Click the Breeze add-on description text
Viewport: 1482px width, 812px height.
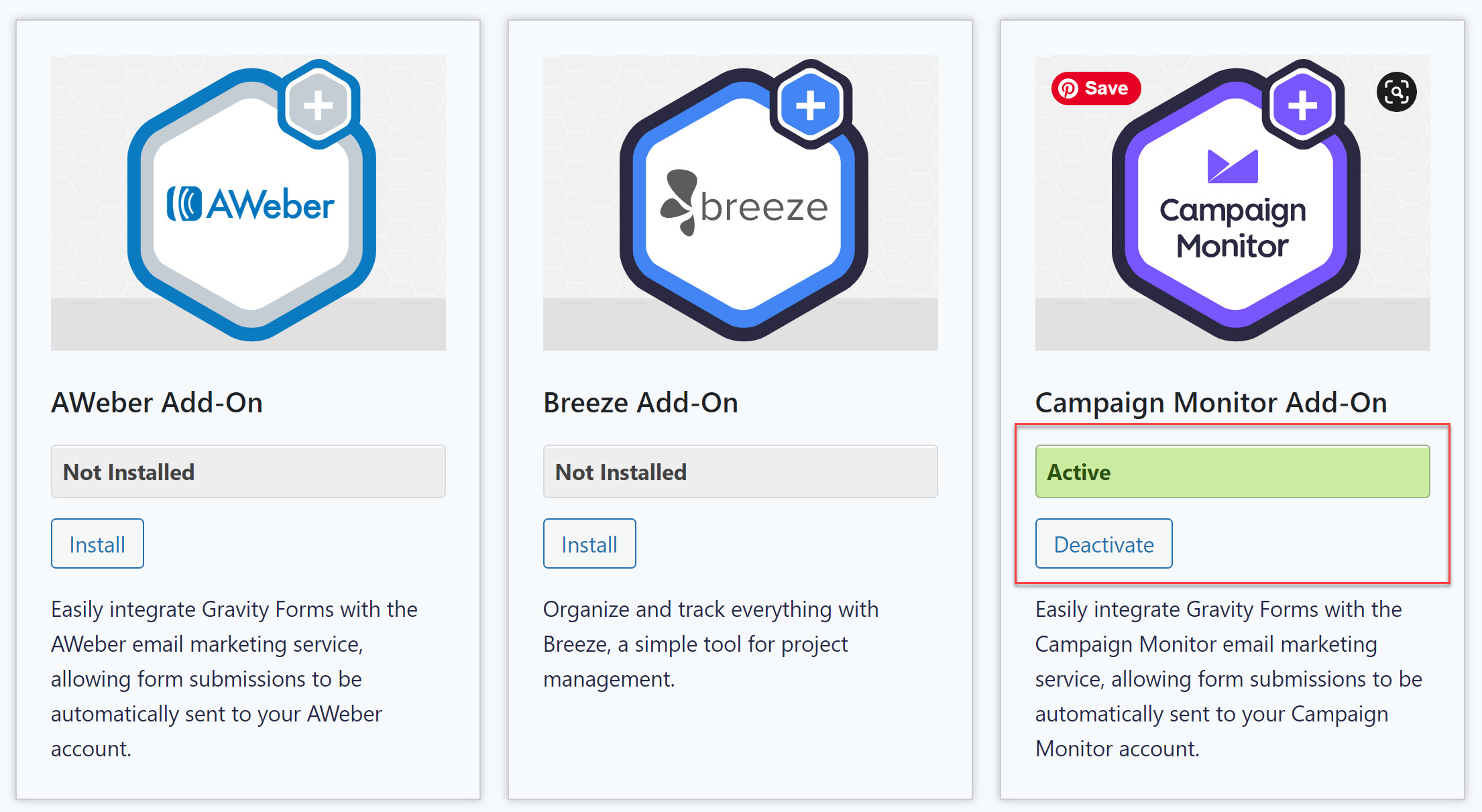pyautogui.click(x=711, y=644)
